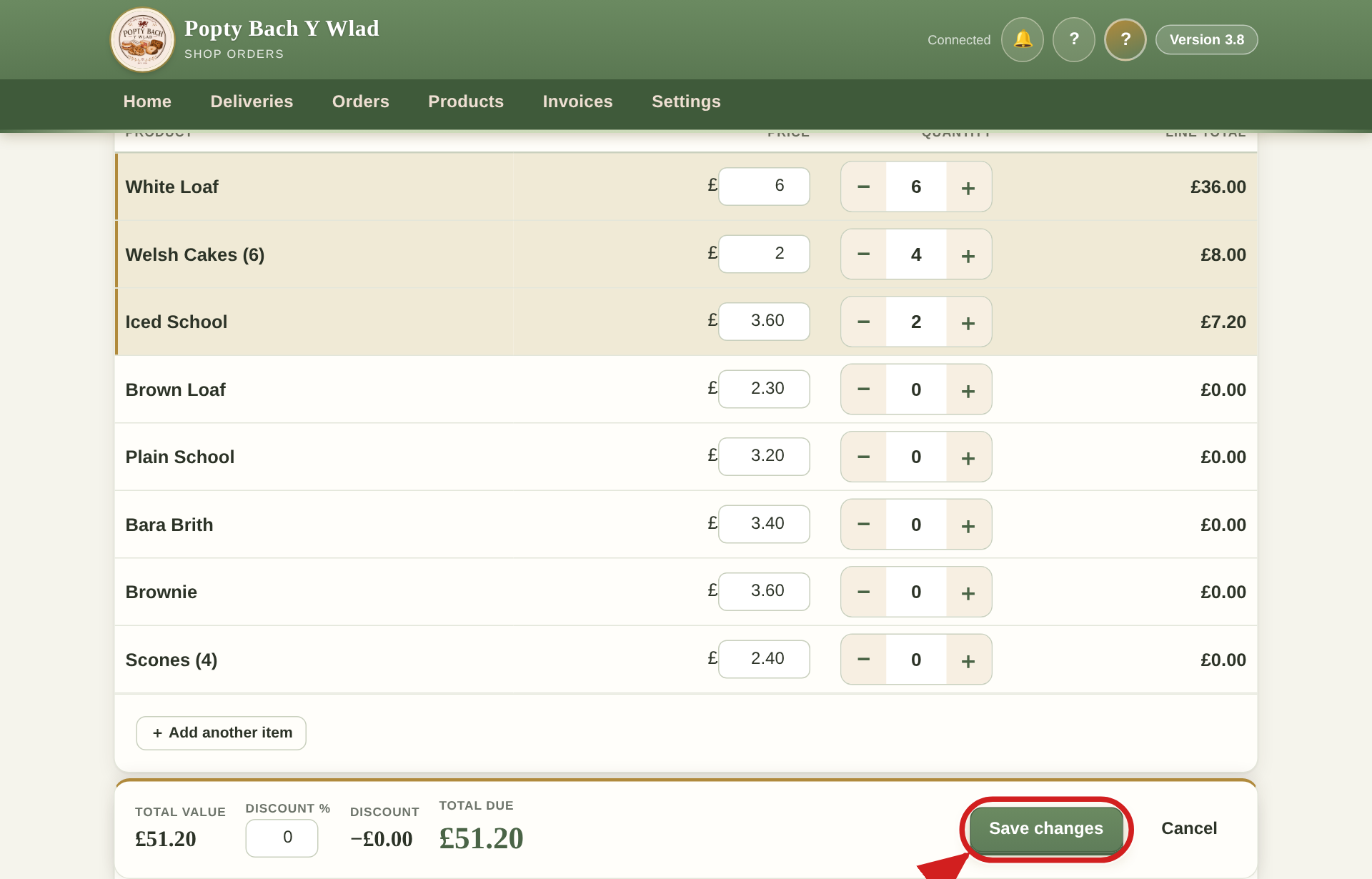Screen dimensions: 1372x879
Task: Click the Welsh Cakes (6) quantity value
Action: coord(916,254)
